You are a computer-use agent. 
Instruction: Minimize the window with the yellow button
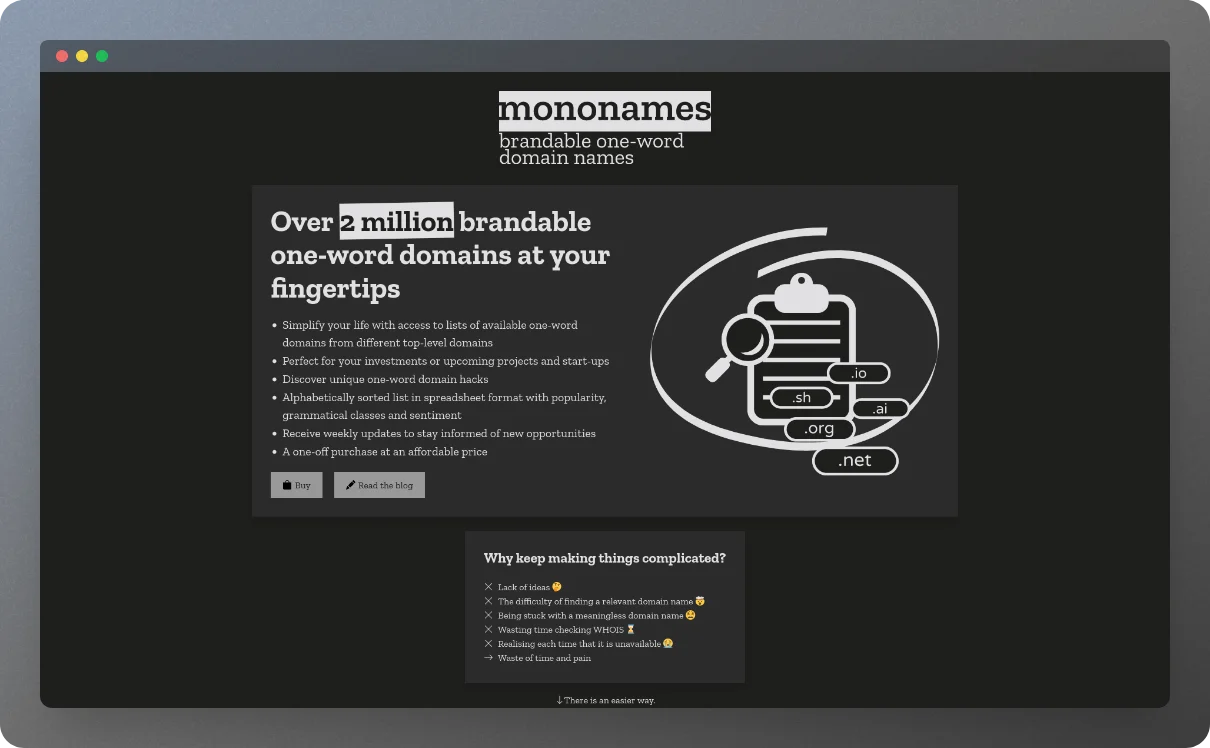tap(82, 56)
